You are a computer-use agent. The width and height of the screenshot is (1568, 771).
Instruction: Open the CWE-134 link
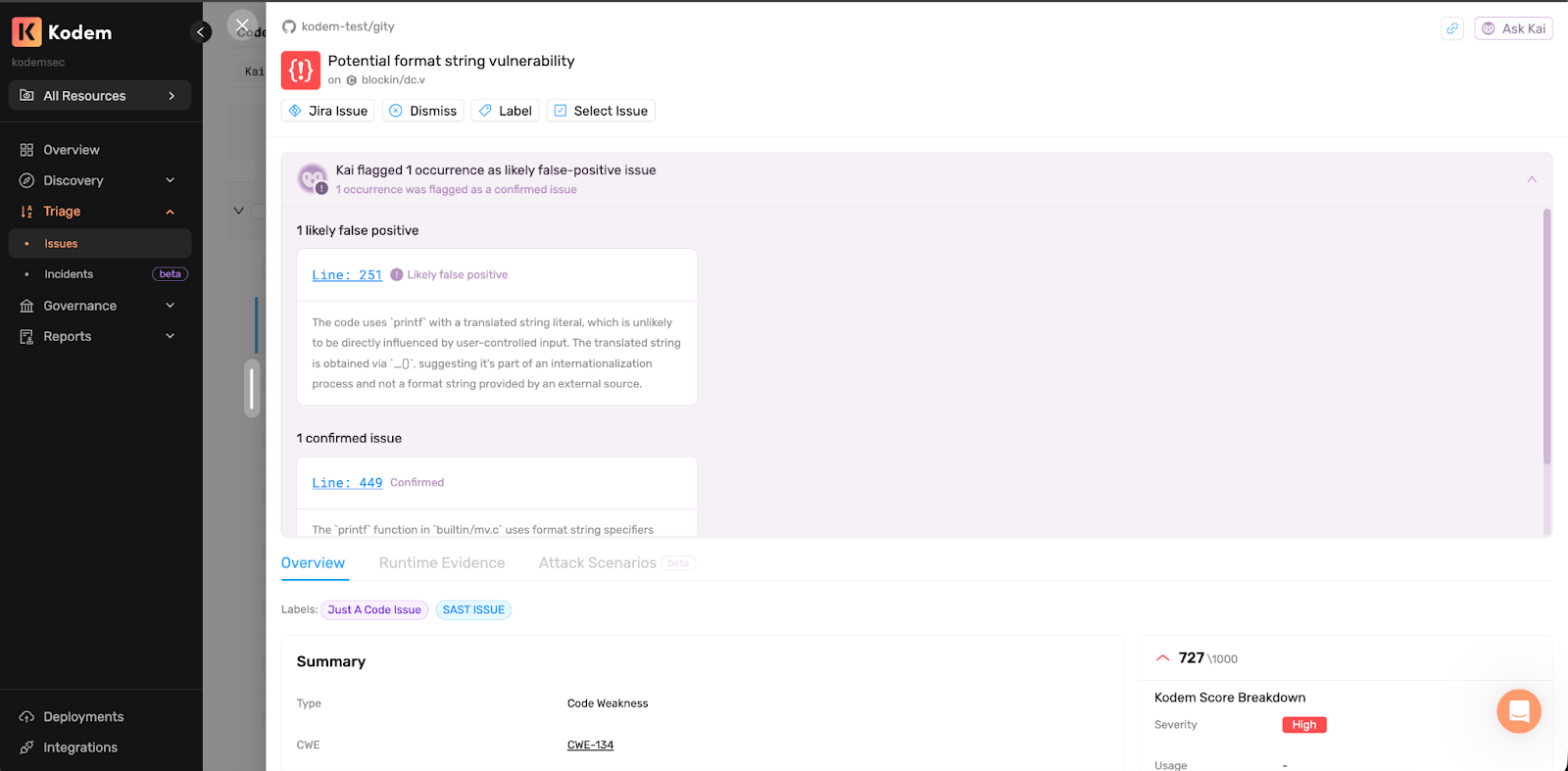(x=590, y=746)
